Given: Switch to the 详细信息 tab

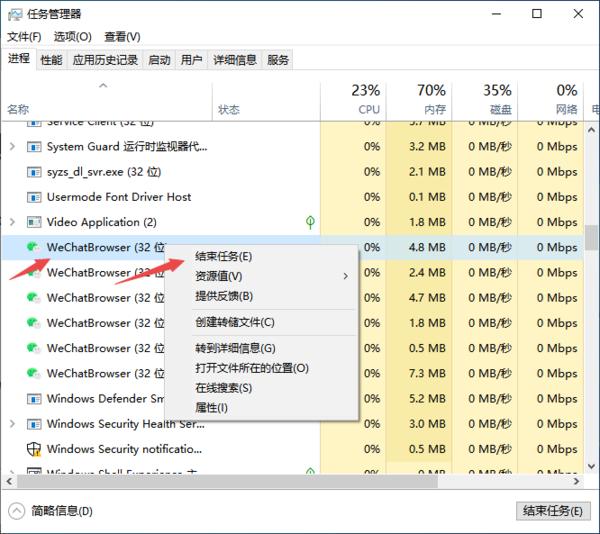Looking at the screenshot, I should (235, 60).
